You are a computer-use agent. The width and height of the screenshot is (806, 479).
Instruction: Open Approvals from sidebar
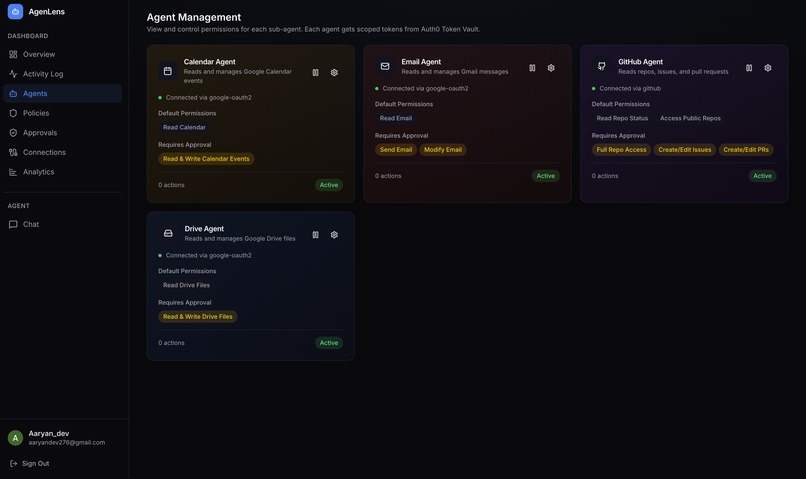(62, 133)
